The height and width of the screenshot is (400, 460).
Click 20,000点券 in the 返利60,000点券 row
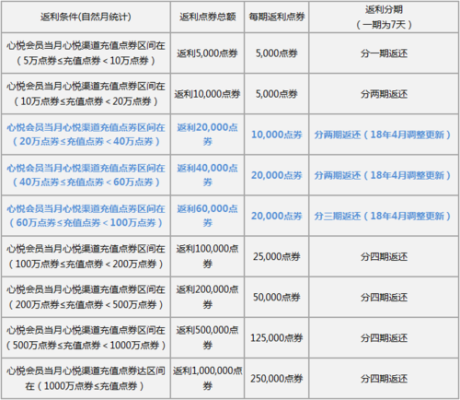pos(277,216)
